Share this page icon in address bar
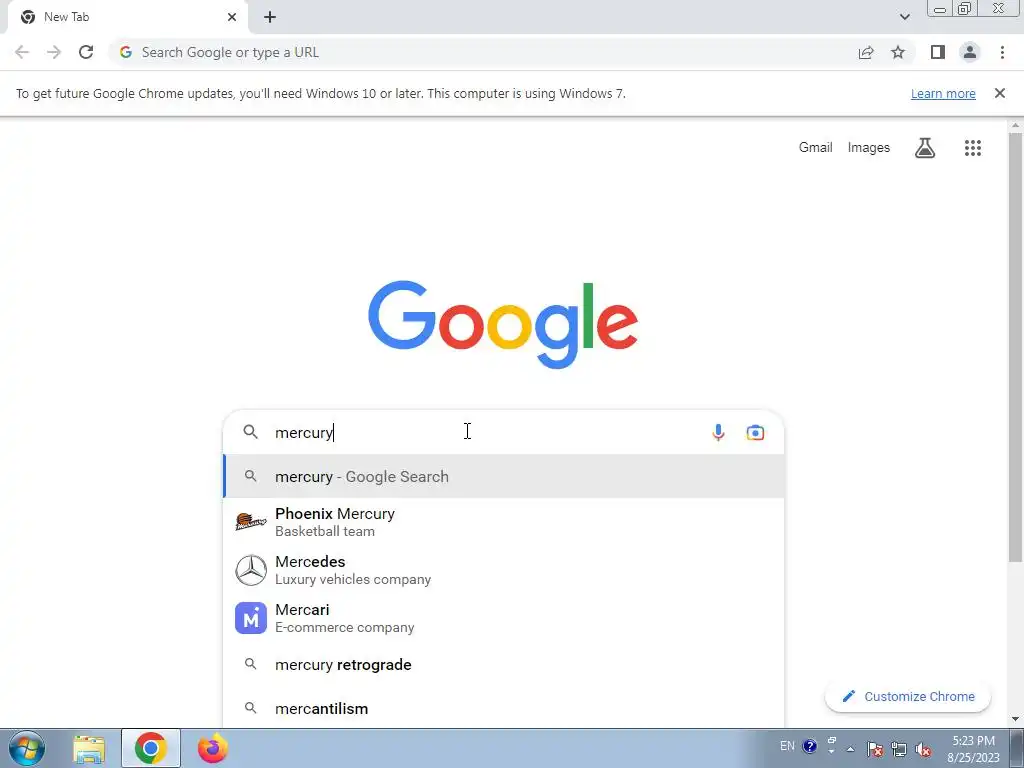This screenshot has height=768, width=1024. pos(866,52)
